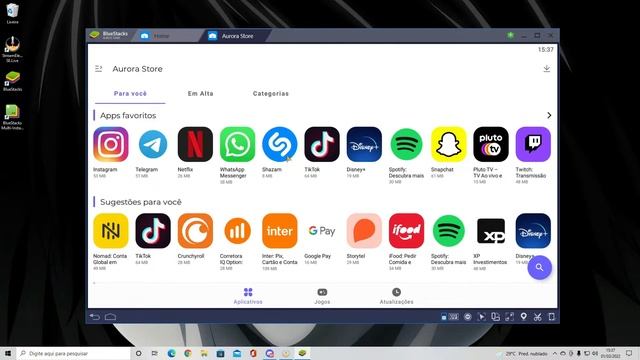
Task: Open the Pluto TV app icon
Action: pyautogui.click(x=491, y=144)
